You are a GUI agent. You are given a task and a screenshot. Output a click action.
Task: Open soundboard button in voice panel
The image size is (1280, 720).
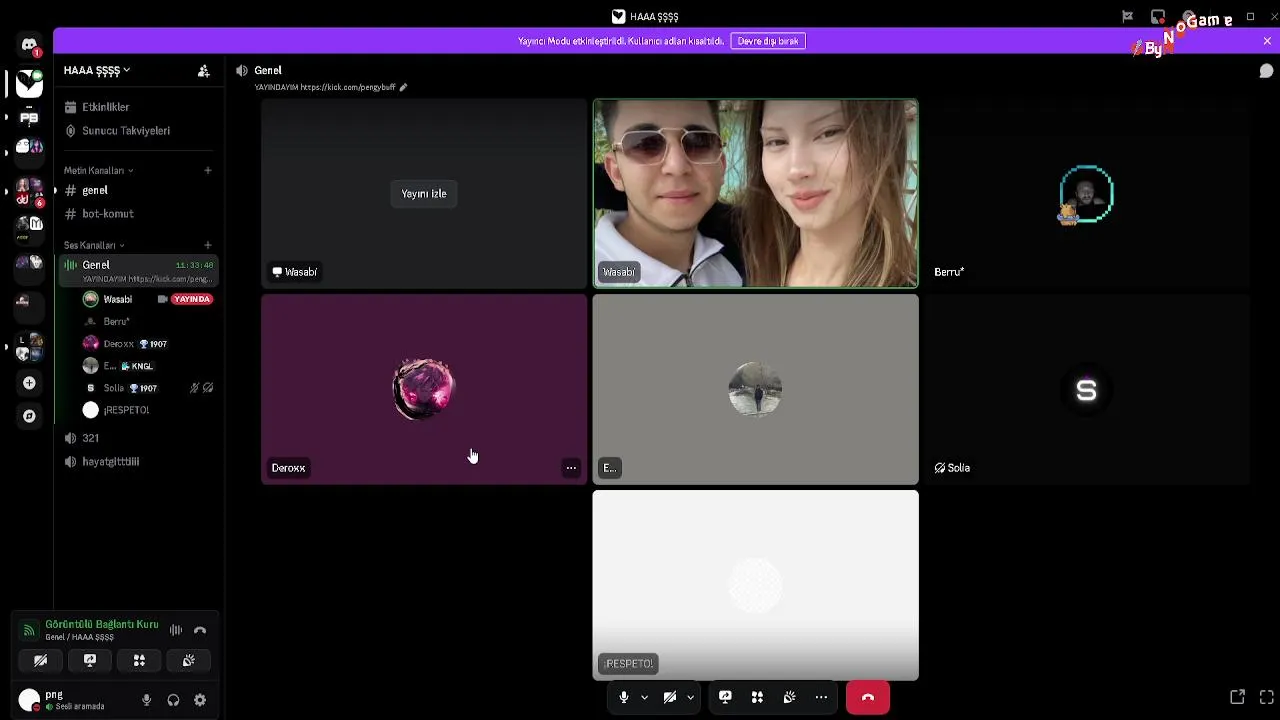(188, 661)
